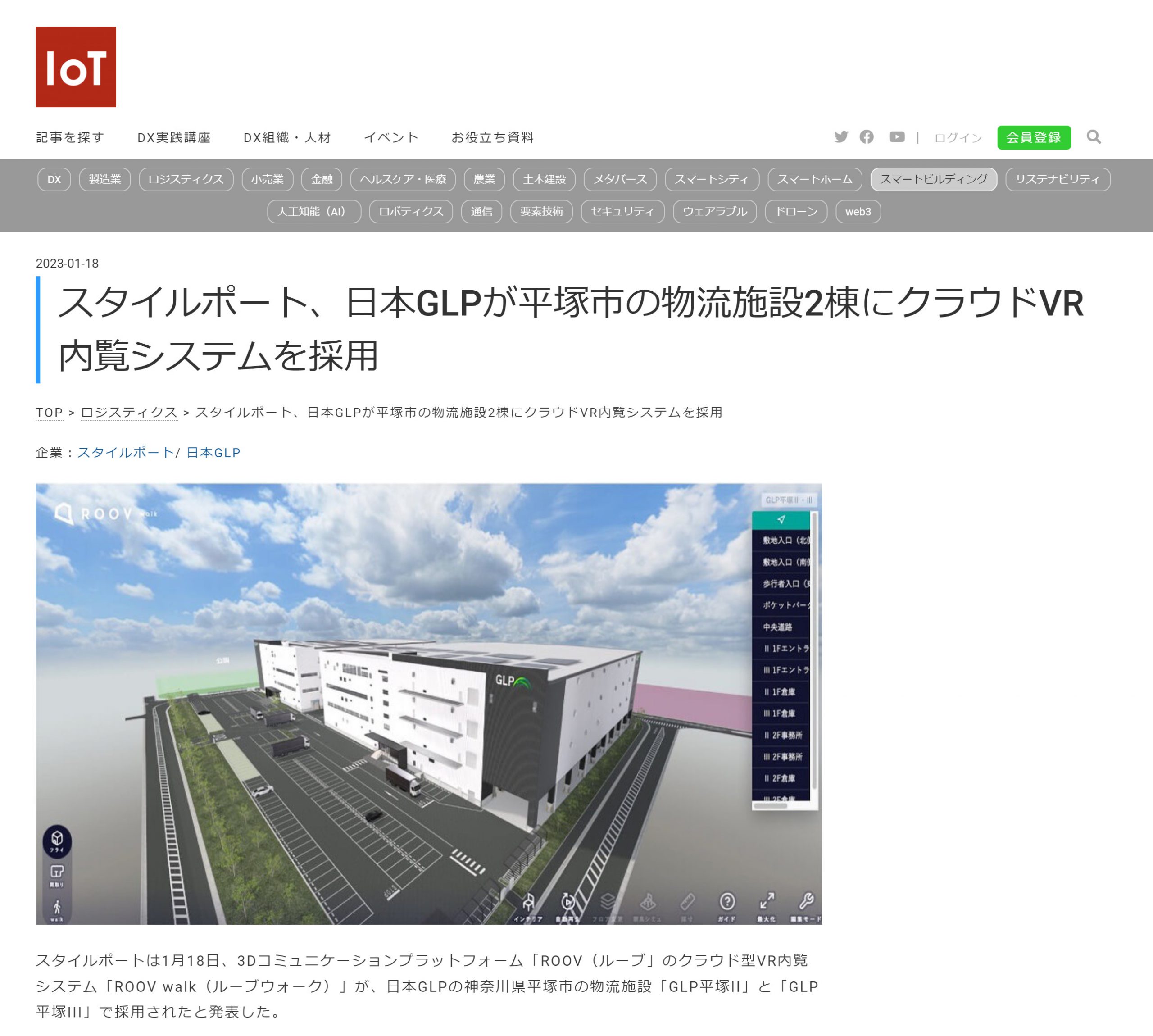Select the ヘルスケア・医療 category tag
This screenshot has width=1153, height=1036.
(x=403, y=179)
